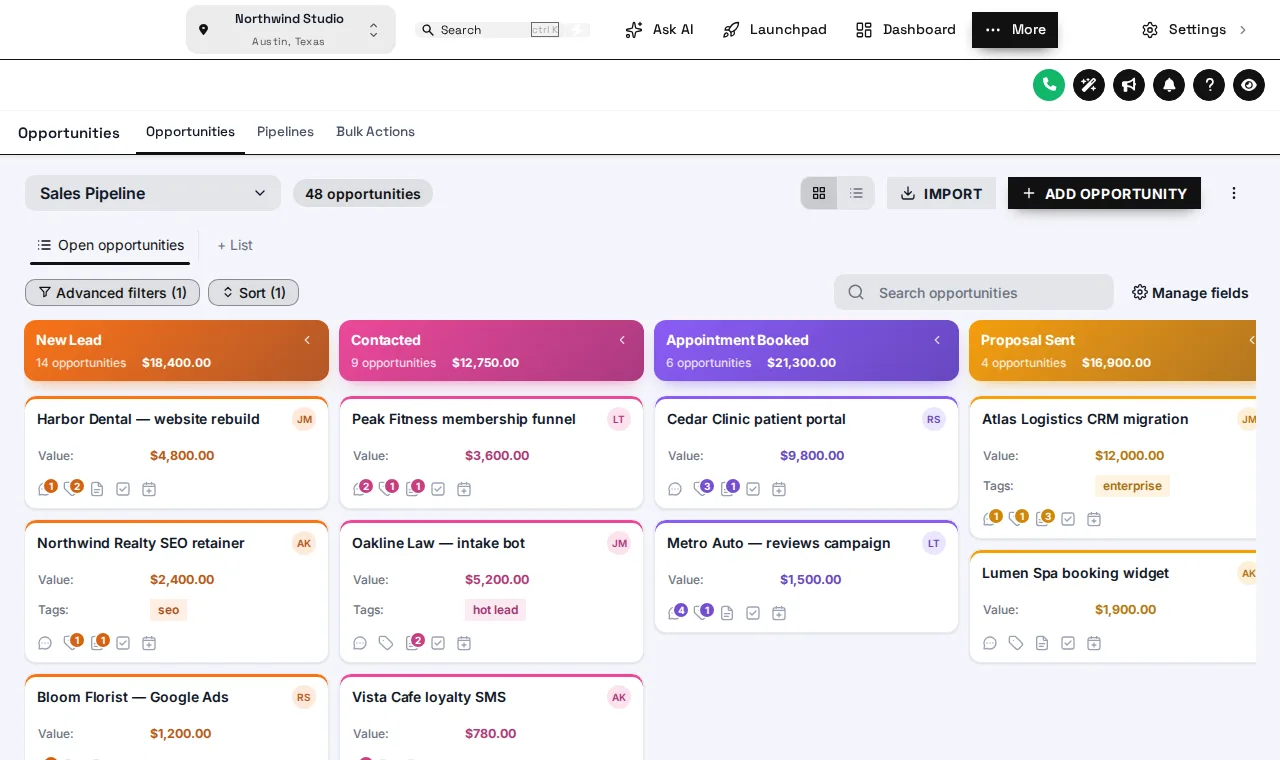Check the task box on Metro Auto card
1280x760 pixels.
click(753, 613)
